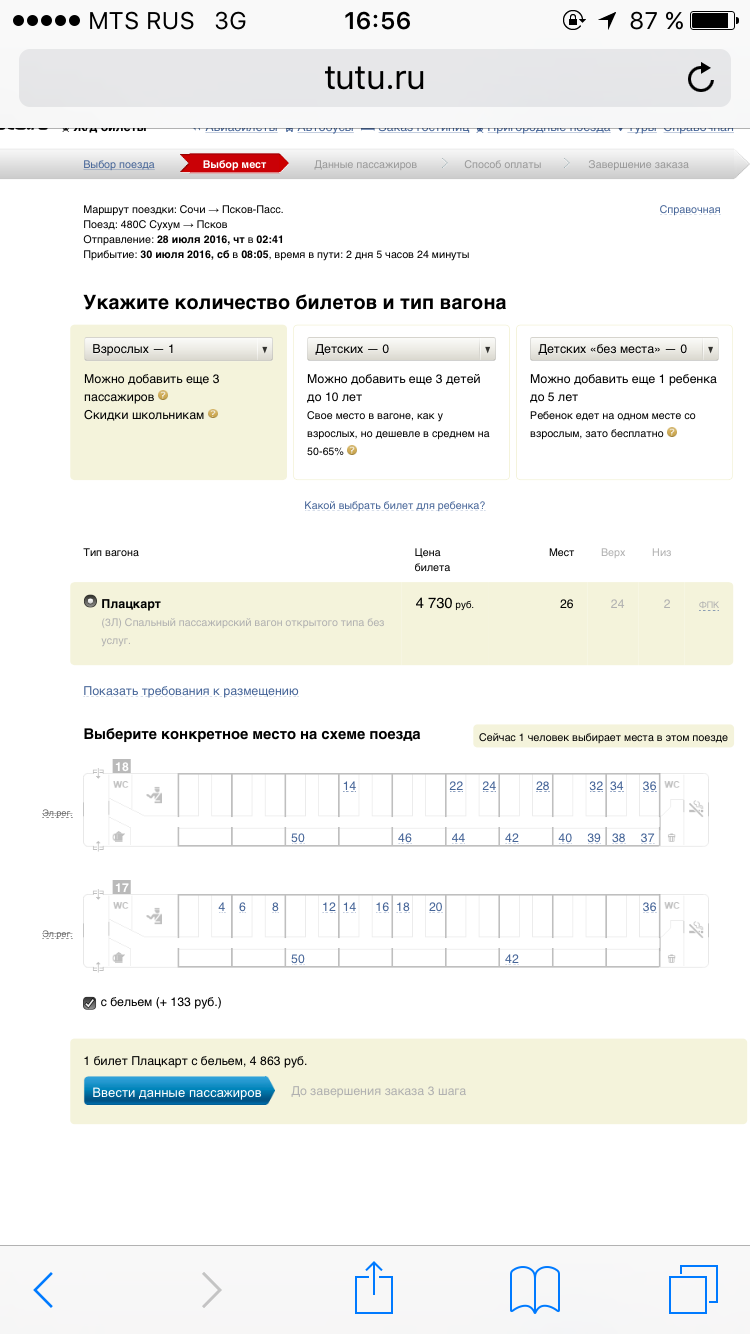Show open tabs via tabs icon
The width and height of the screenshot is (750, 1334).
[x=694, y=1289]
